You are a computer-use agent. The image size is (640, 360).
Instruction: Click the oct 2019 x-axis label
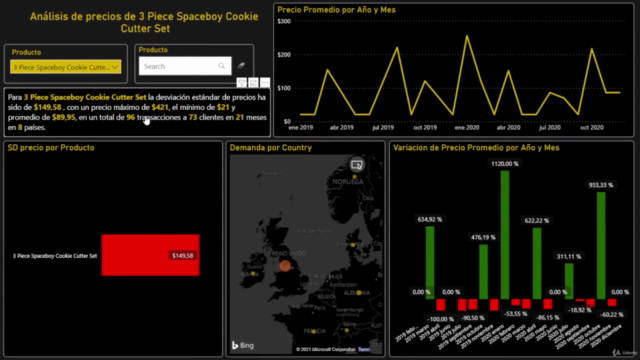425,127
